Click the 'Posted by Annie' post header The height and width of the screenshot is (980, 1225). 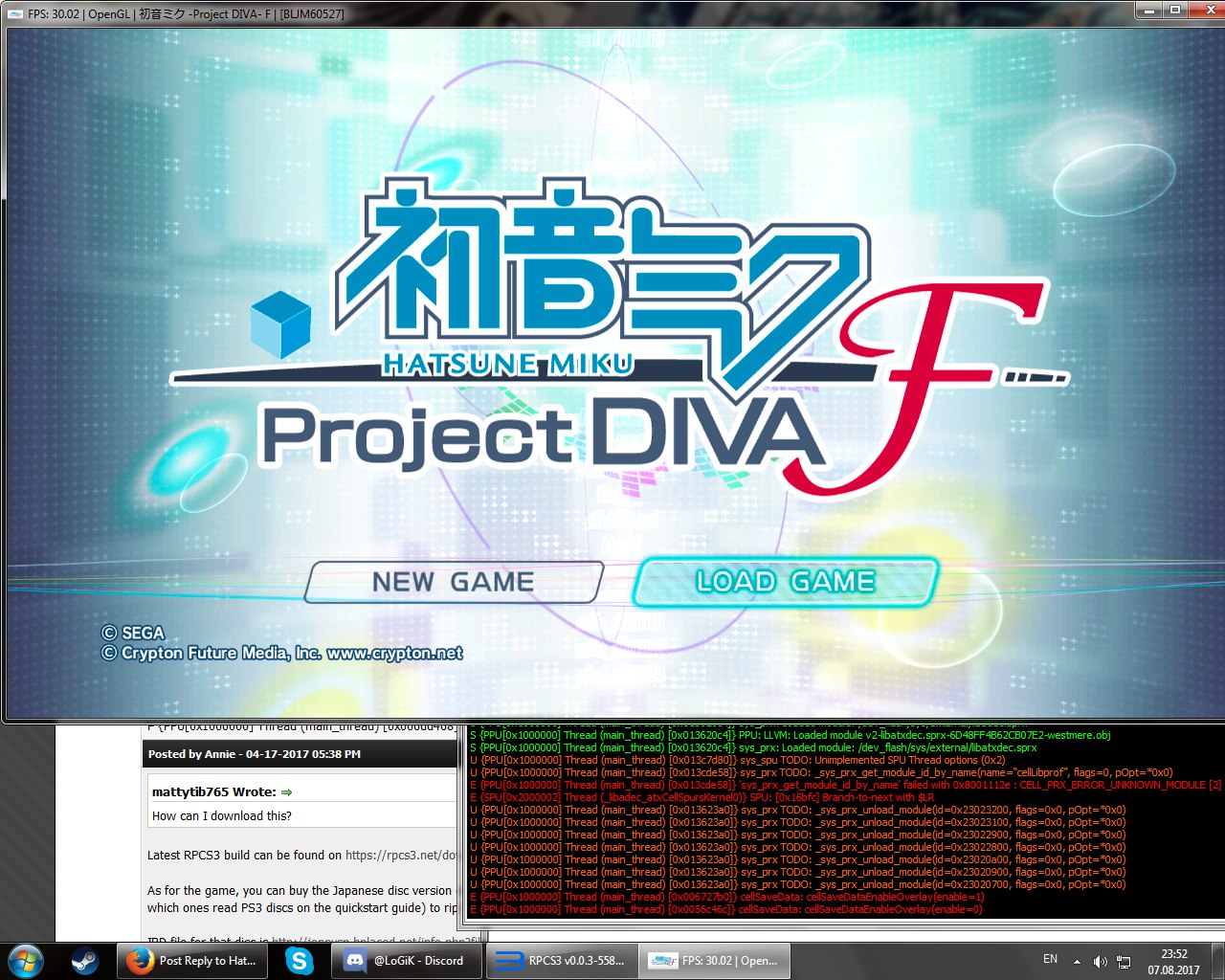301,754
